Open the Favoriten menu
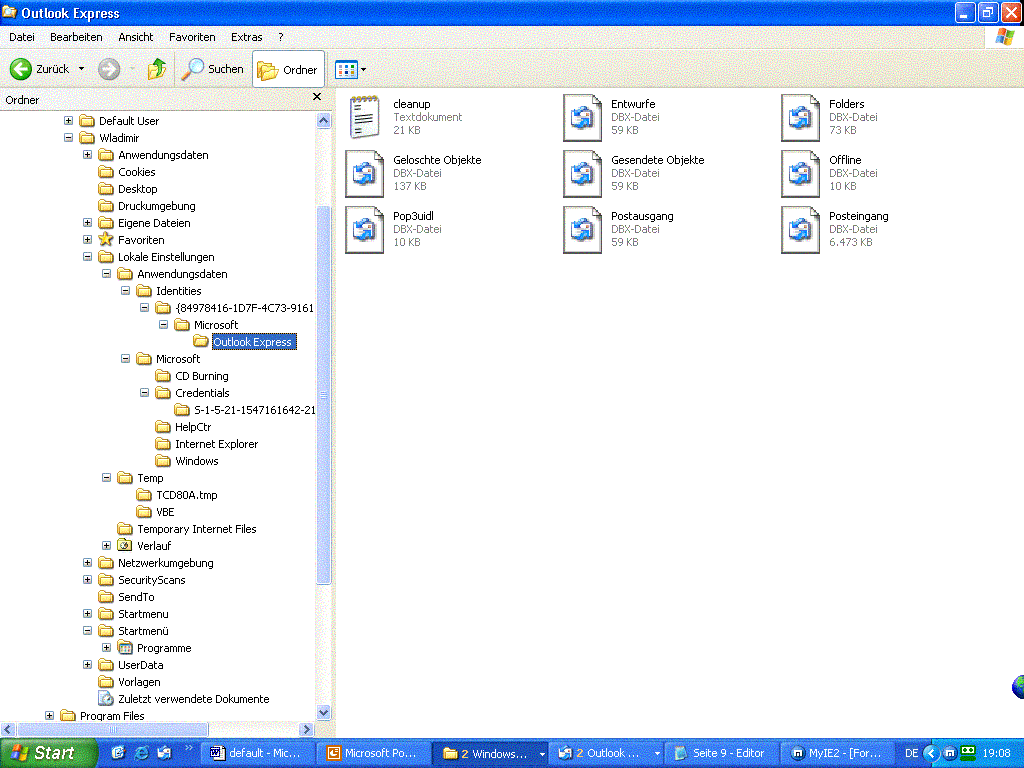Image resolution: width=1024 pixels, height=768 pixels. 192,37
